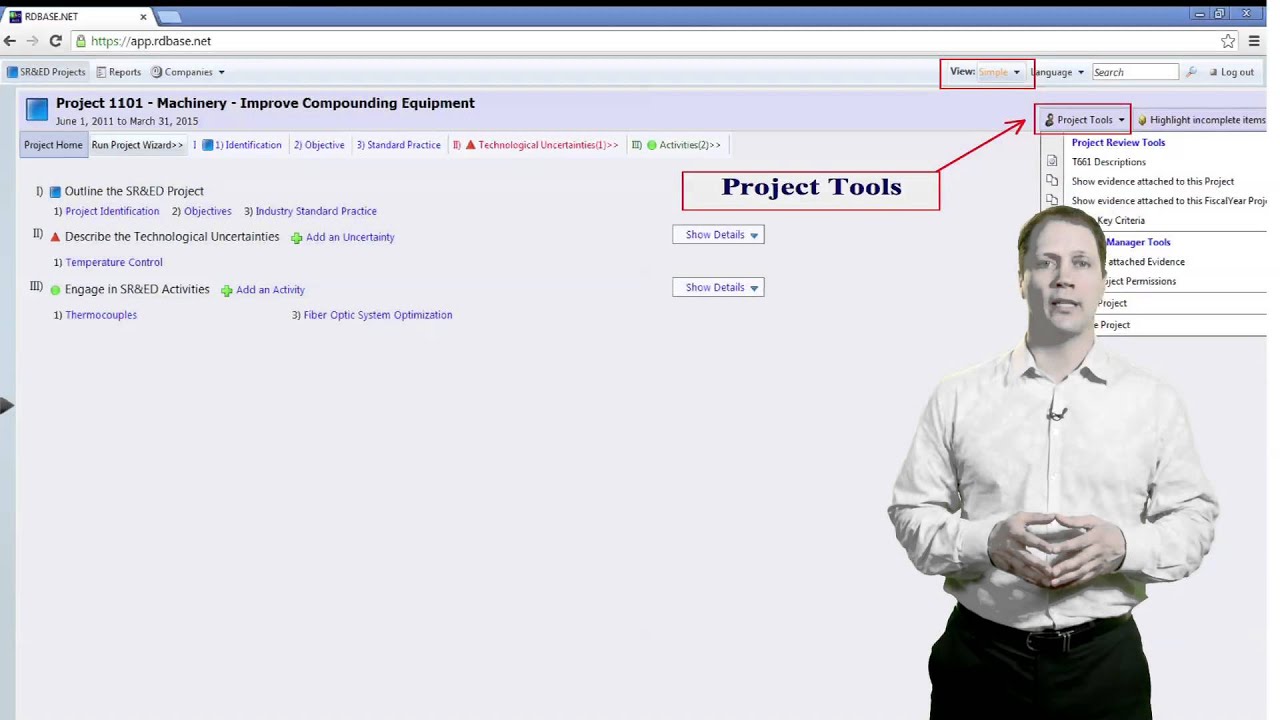Open the Fiber Optic System Optimization activity
The width and height of the screenshot is (1280, 720).
(x=378, y=315)
